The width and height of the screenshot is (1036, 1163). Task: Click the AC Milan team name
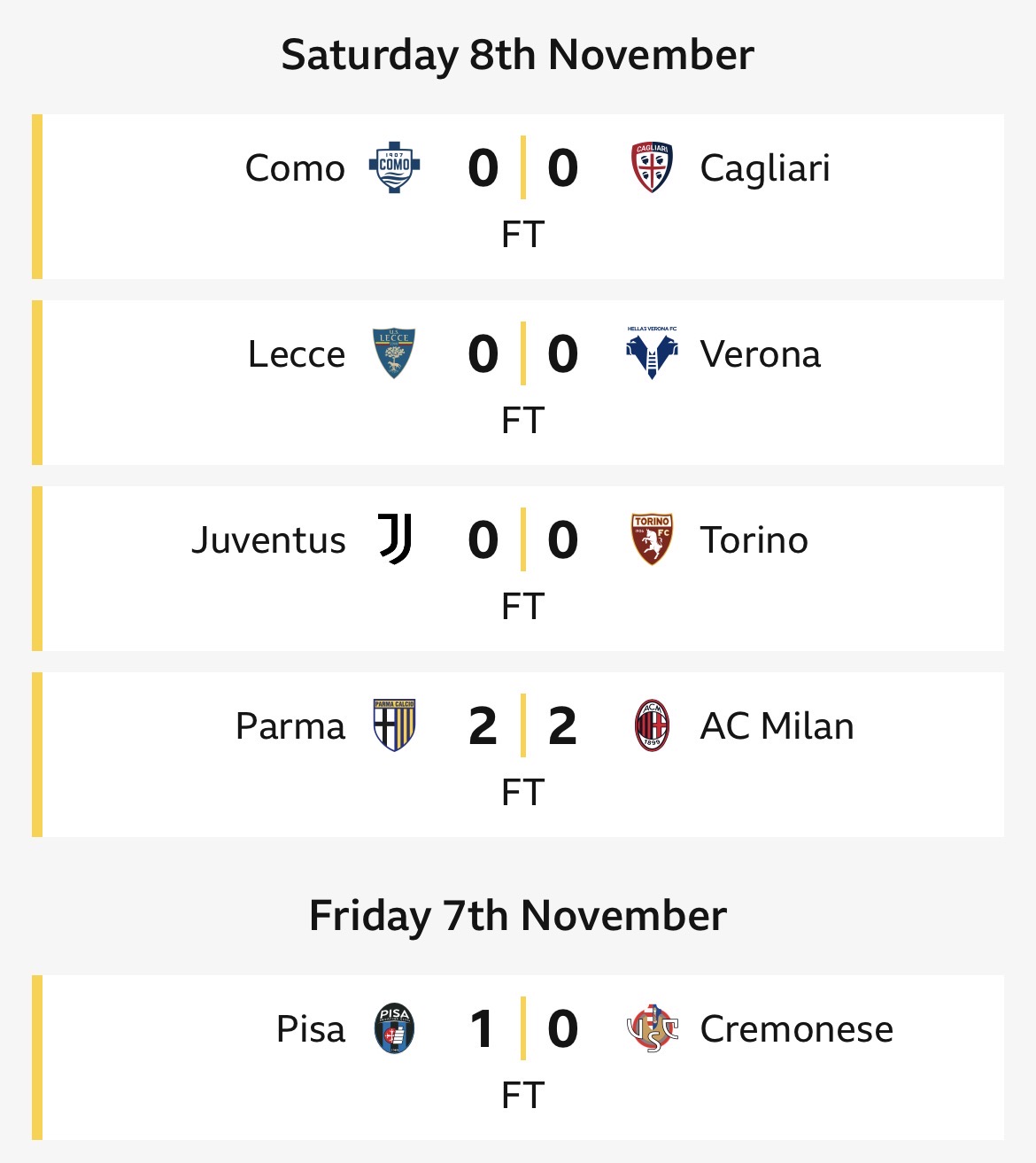(777, 726)
